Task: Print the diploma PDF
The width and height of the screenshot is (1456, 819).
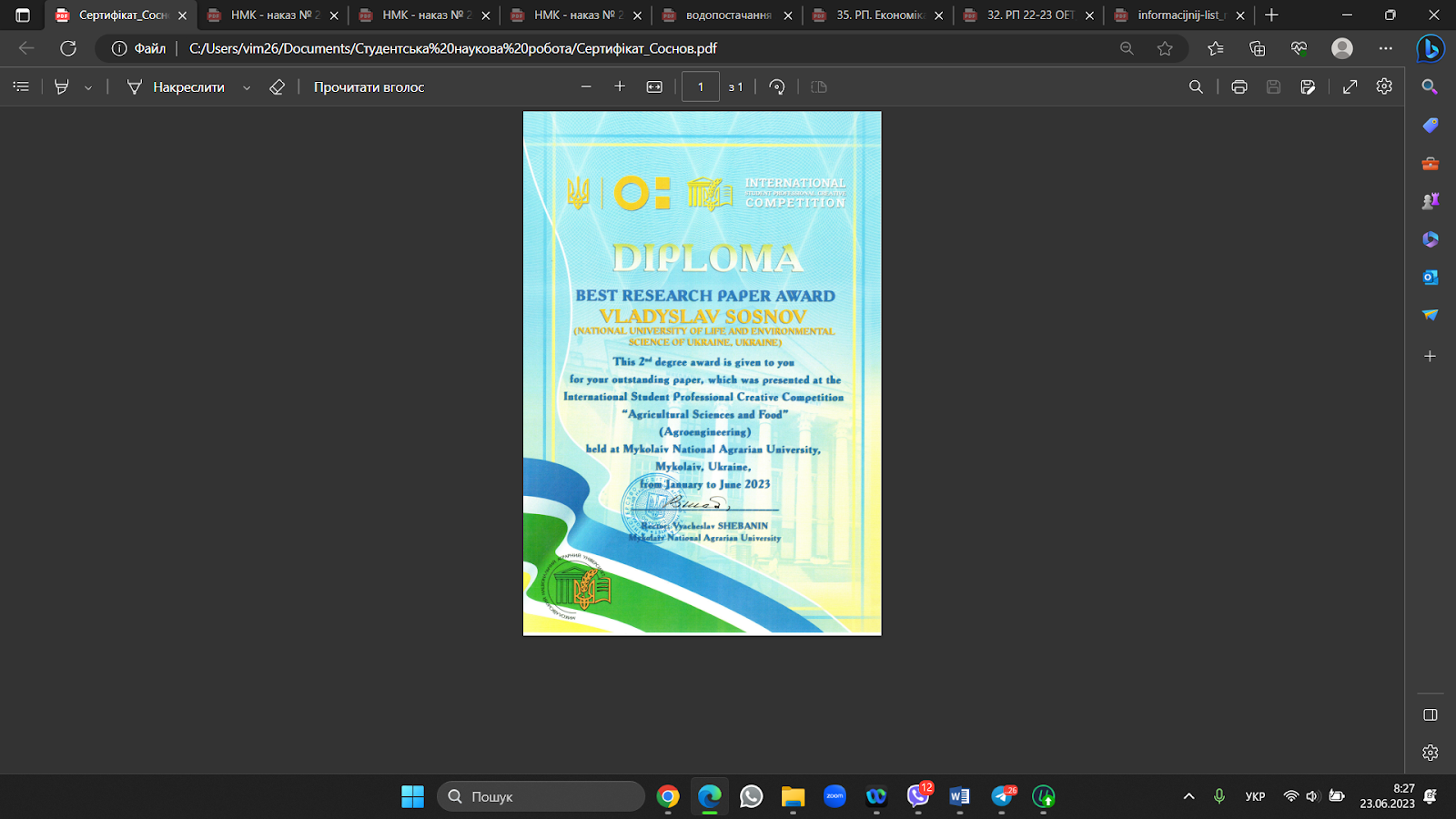Action: point(1239,86)
